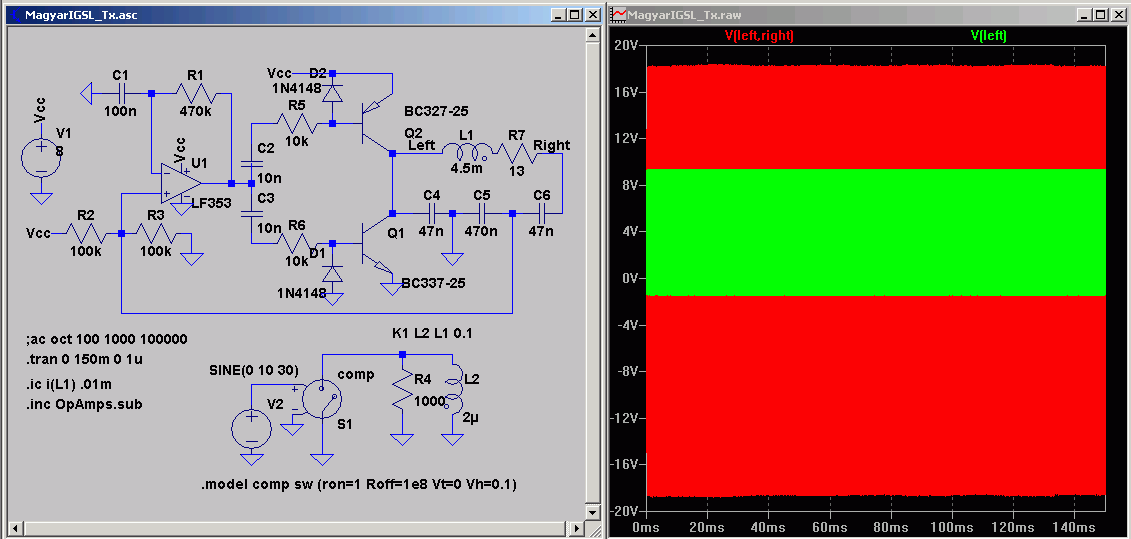
Task: Click the V2 sine source symbol
Action: click(251, 429)
